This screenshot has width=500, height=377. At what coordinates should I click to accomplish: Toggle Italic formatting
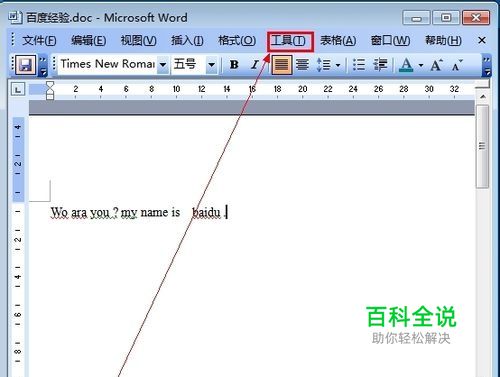tap(255, 65)
